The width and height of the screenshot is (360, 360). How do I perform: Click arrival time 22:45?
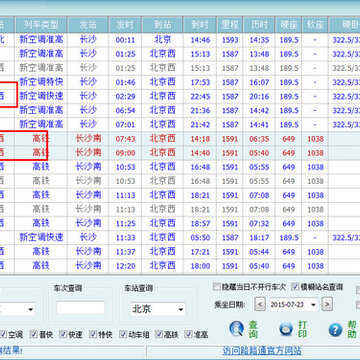pyautogui.click(x=200, y=97)
